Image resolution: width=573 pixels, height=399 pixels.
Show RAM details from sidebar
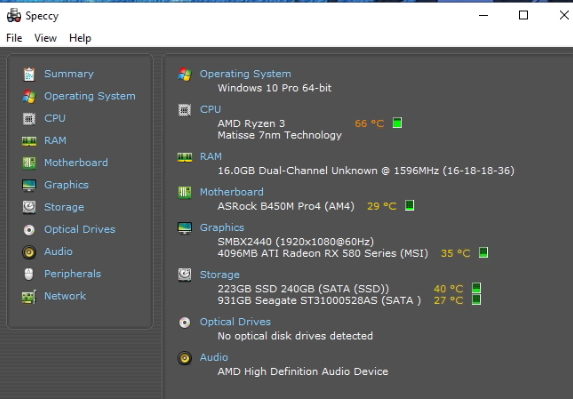(x=55, y=141)
